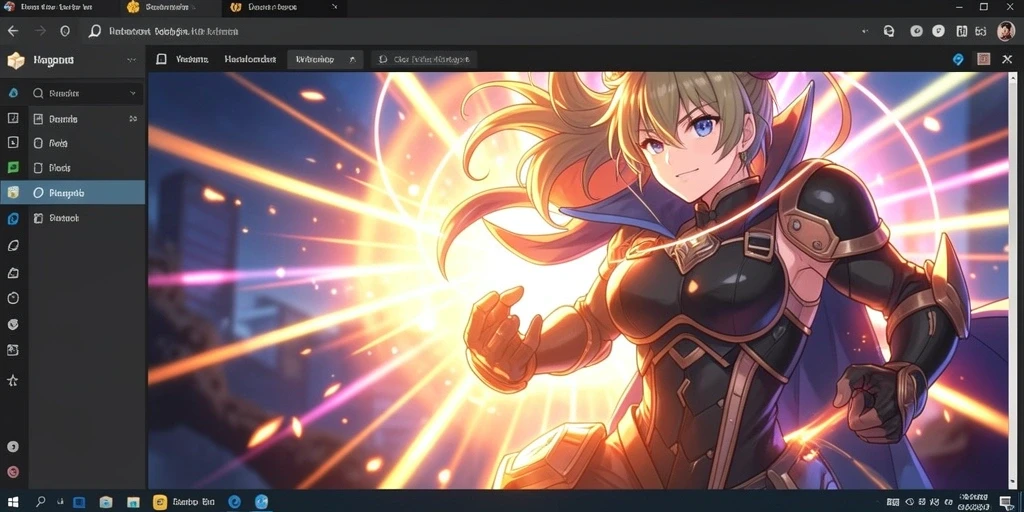This screenshot has height=512, width=1024.
Task: Click the blue droplet icon left of sidebar search
Action: coord(13,93)
